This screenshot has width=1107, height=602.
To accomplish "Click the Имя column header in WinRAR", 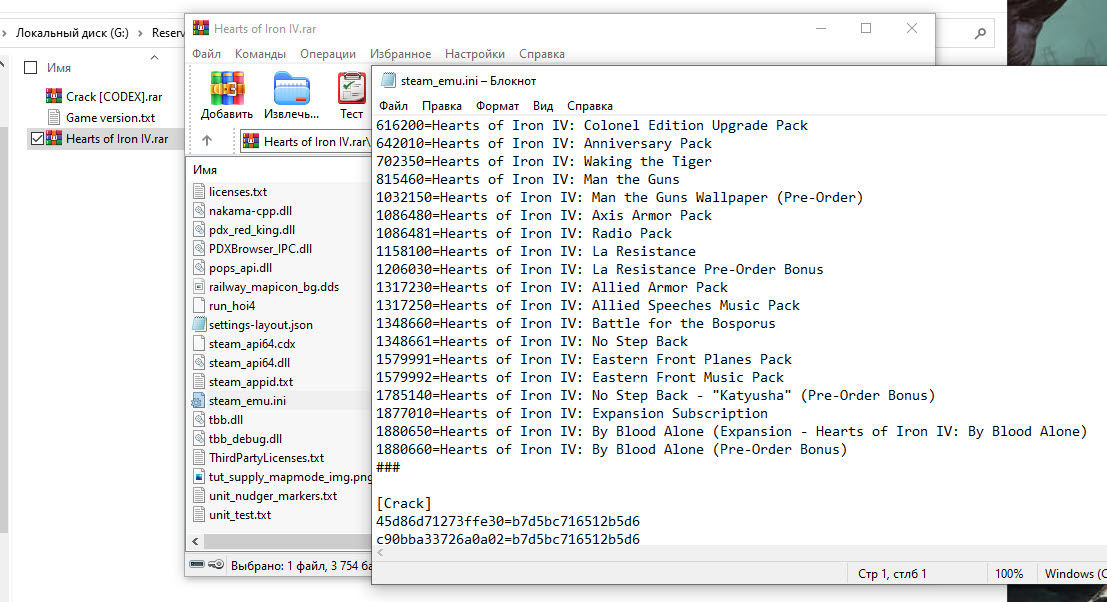I will tap(205, 170).
